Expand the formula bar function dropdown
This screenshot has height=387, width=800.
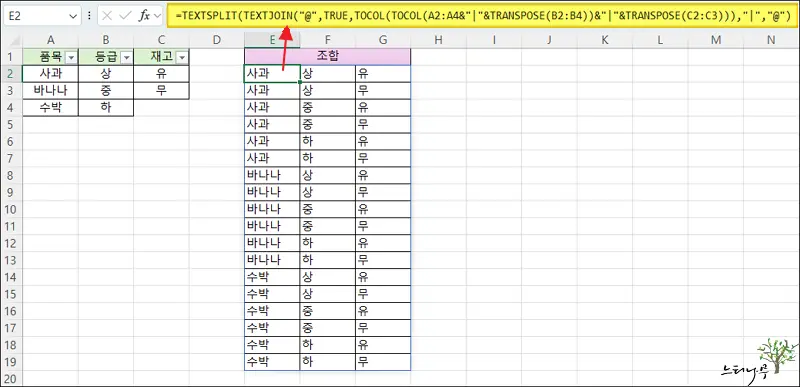point(157,16)
